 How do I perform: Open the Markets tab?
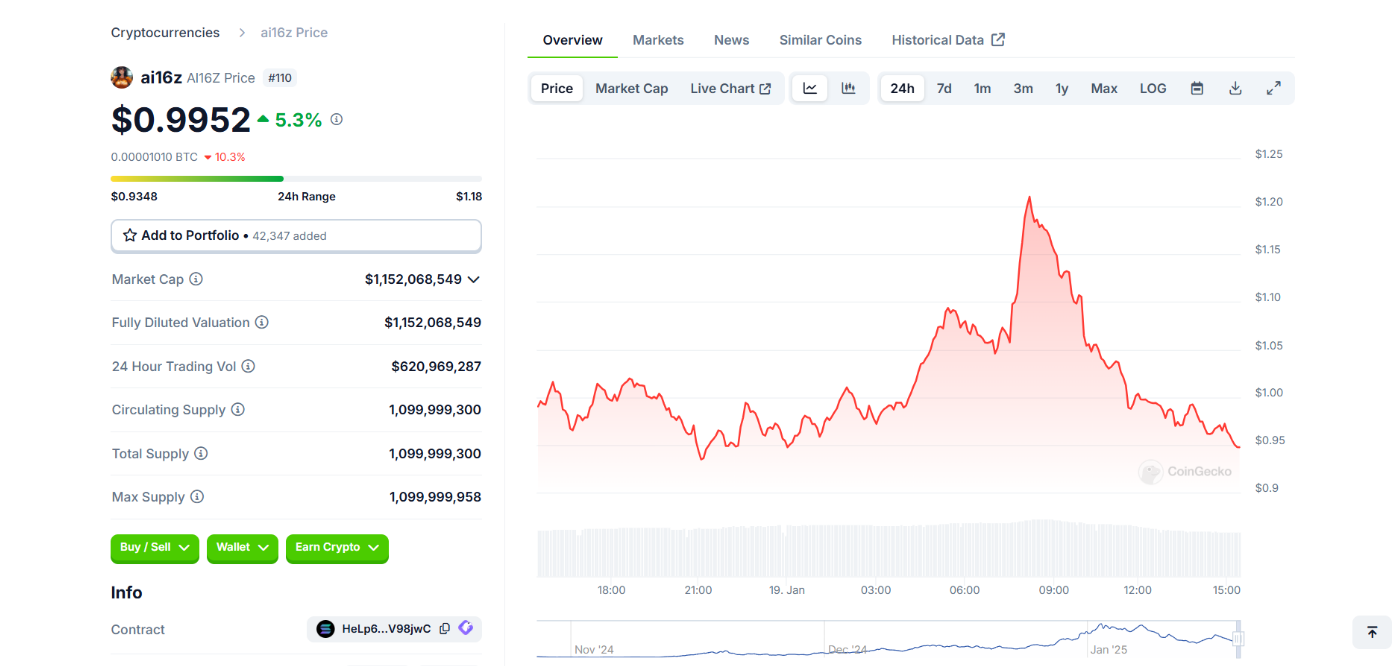click(658, 40)
